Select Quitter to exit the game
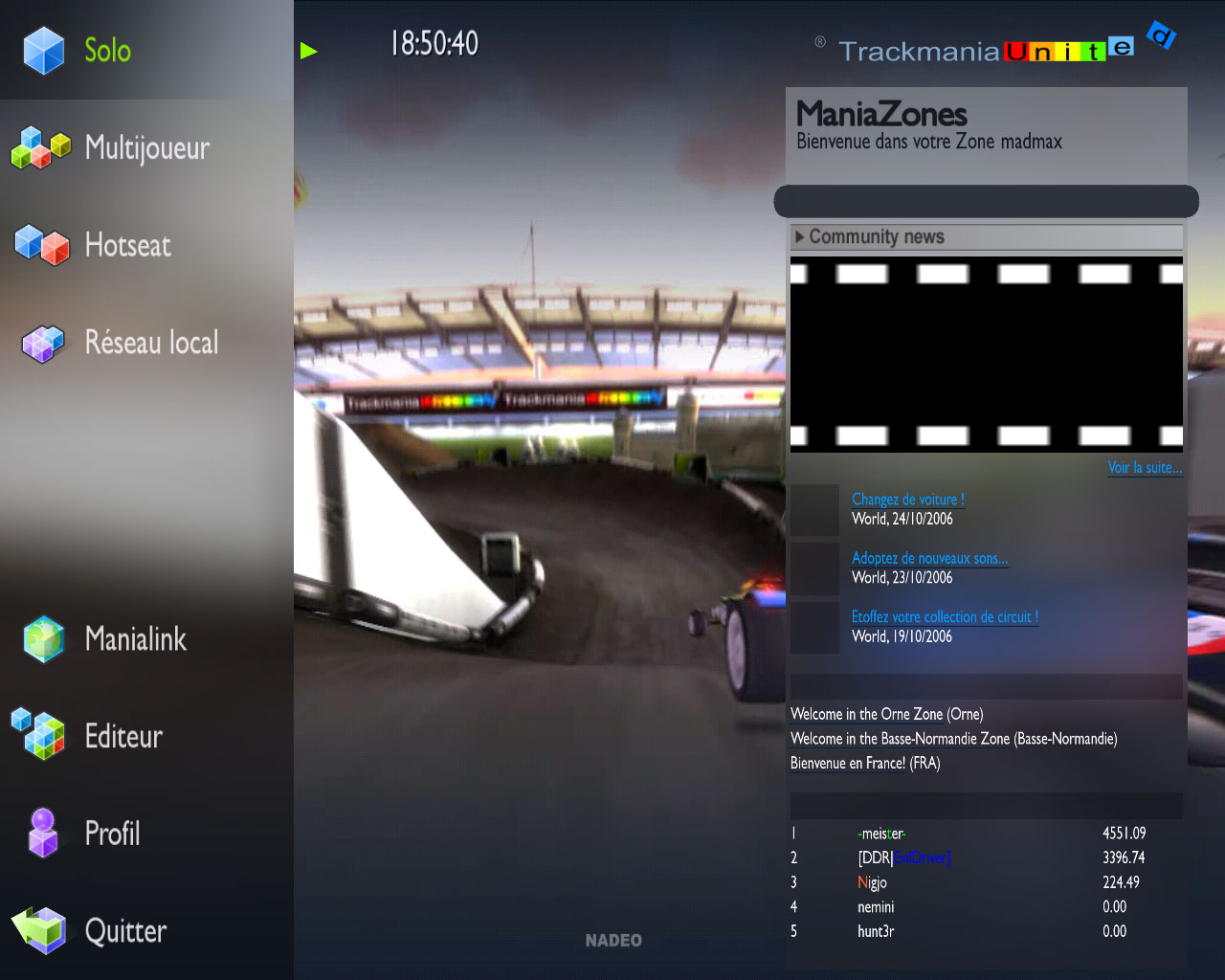Screen dimensions: 1225x980 click(x=125, y=931)
